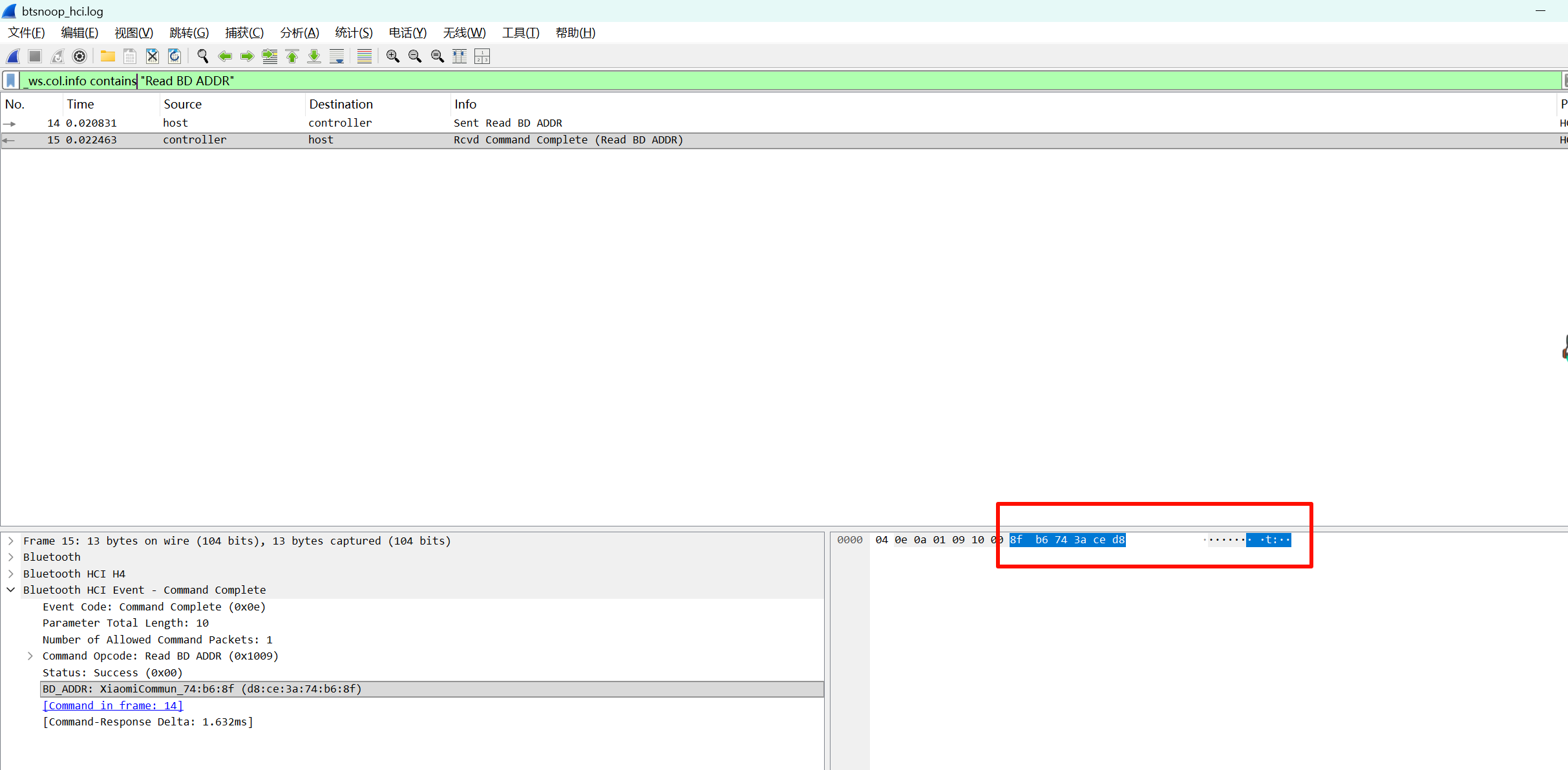Open the 统计(S) menu
Screen dimensions: 1568x770
354,33
